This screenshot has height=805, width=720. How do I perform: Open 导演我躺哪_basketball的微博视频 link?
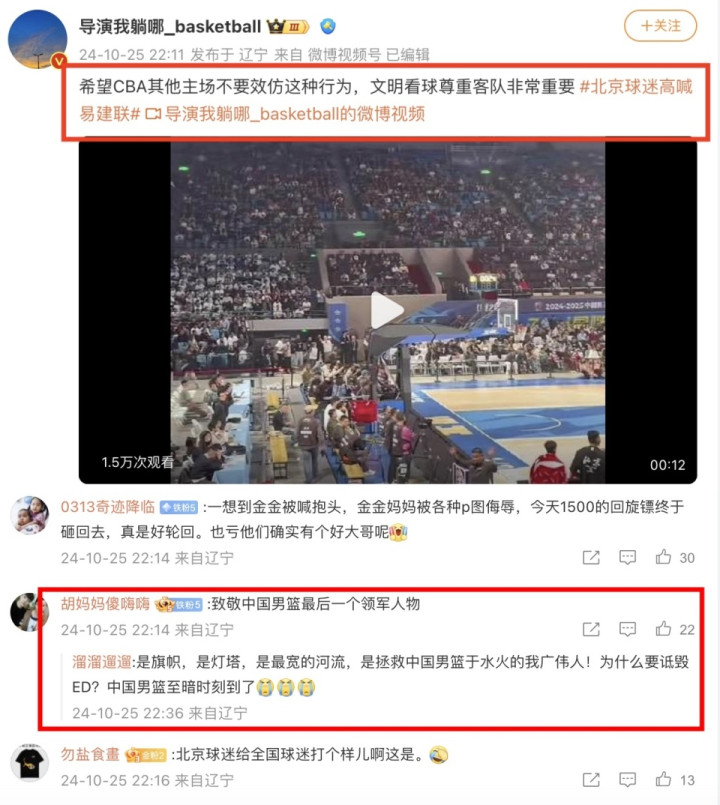tap(286, 113)
